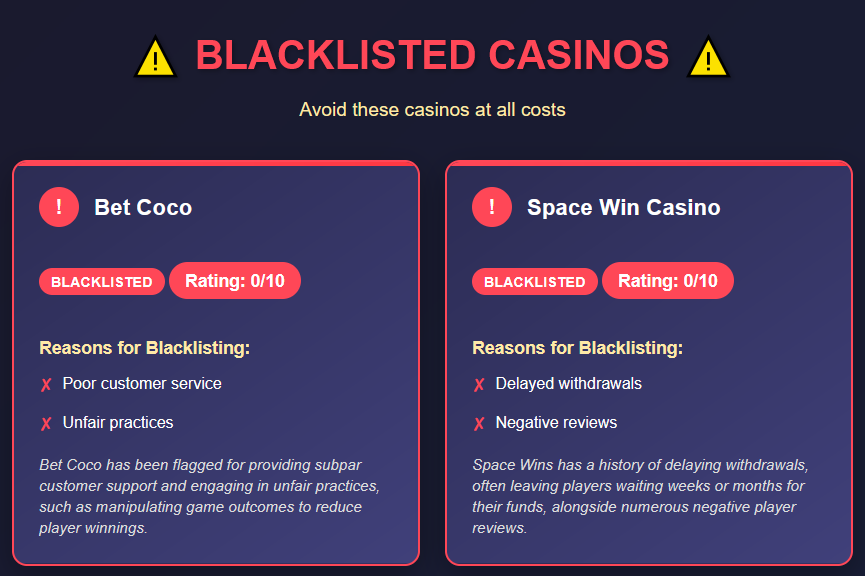This screenshot has width=865, height=576.
Task: Click the Rating: 0/10 pill under Bet Coco
Action: coord(235,281)
